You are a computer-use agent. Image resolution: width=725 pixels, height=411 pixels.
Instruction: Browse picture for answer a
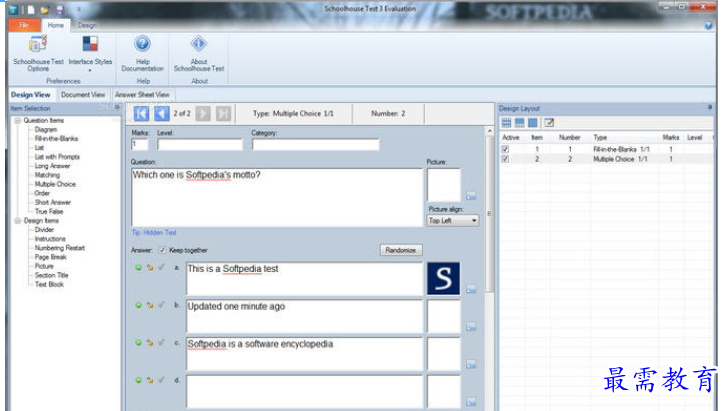pos(471,289)
